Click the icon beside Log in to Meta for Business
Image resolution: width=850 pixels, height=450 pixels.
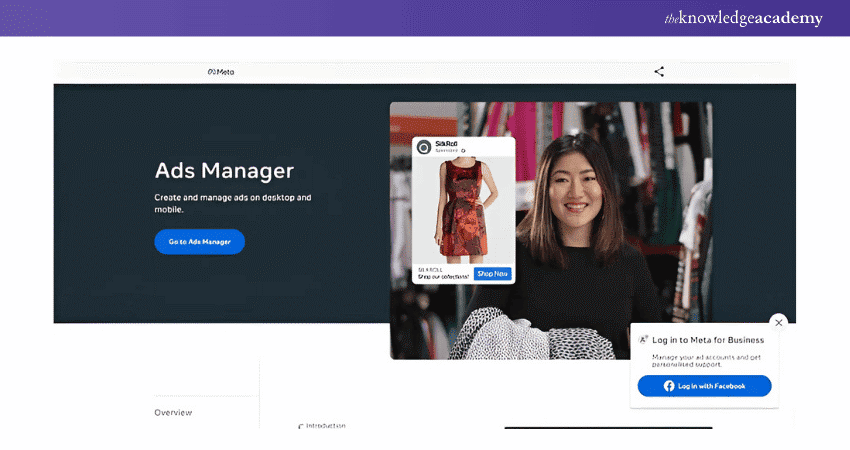(x=643, y=340)
